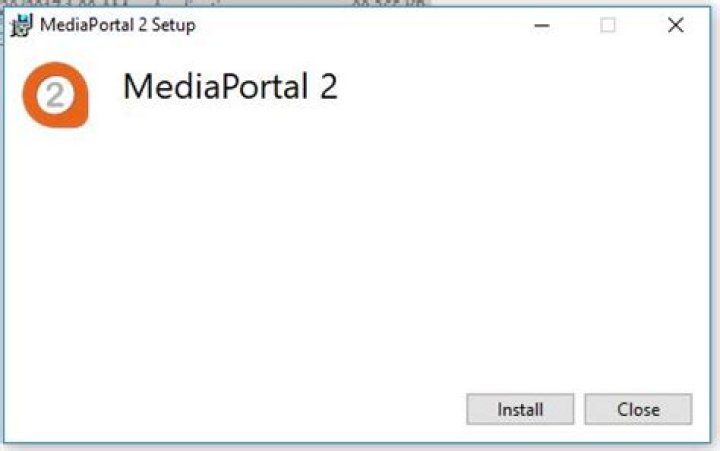Click the orange rounded badge beside heading
The width and height of the screenshot is (720, 451).
[x=55, y=95]
